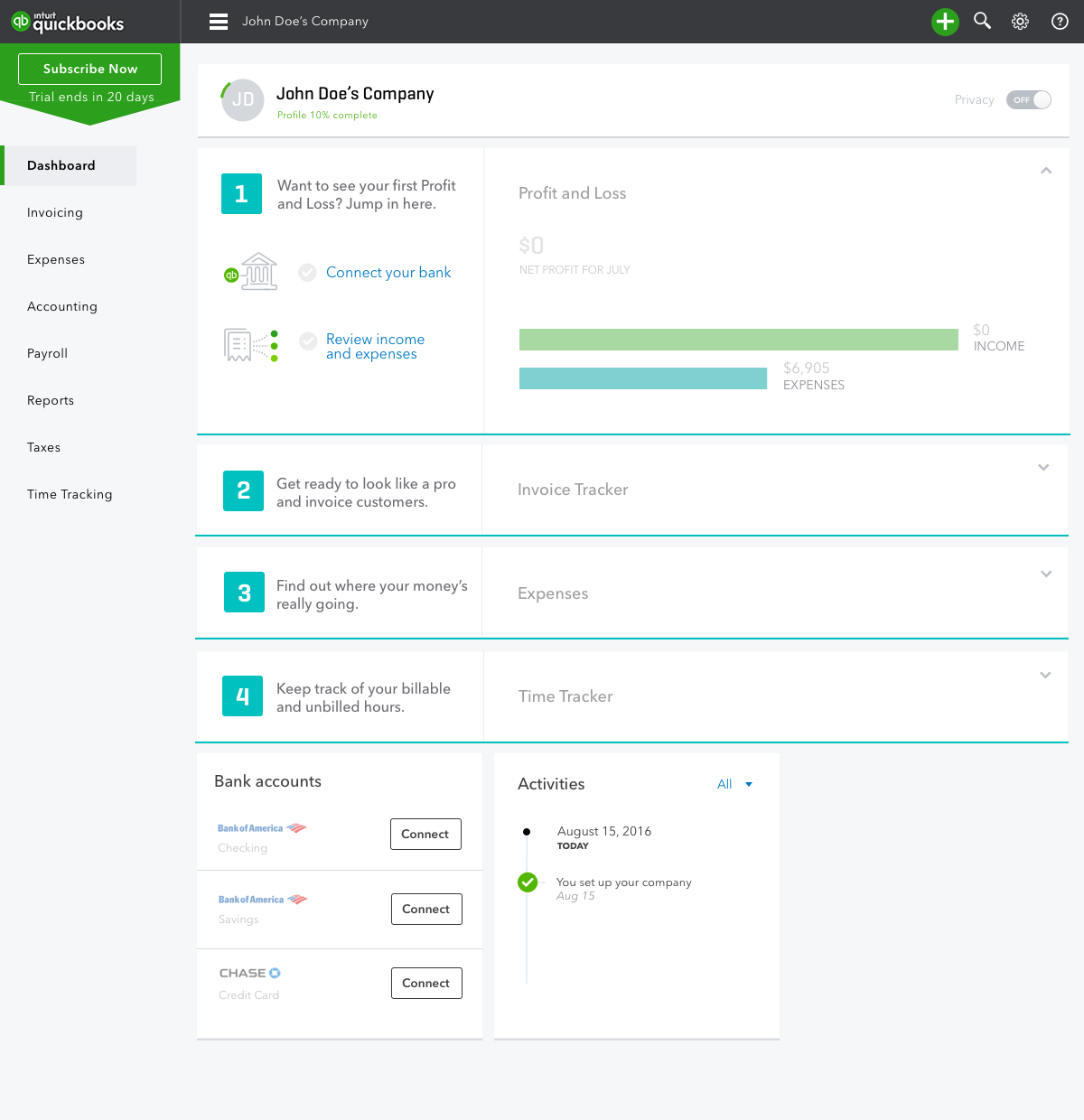The width and height of the screenshot is (1084, 1120).
Task: Open Time Tracking in the sidebar
Action: pos(70,494)
